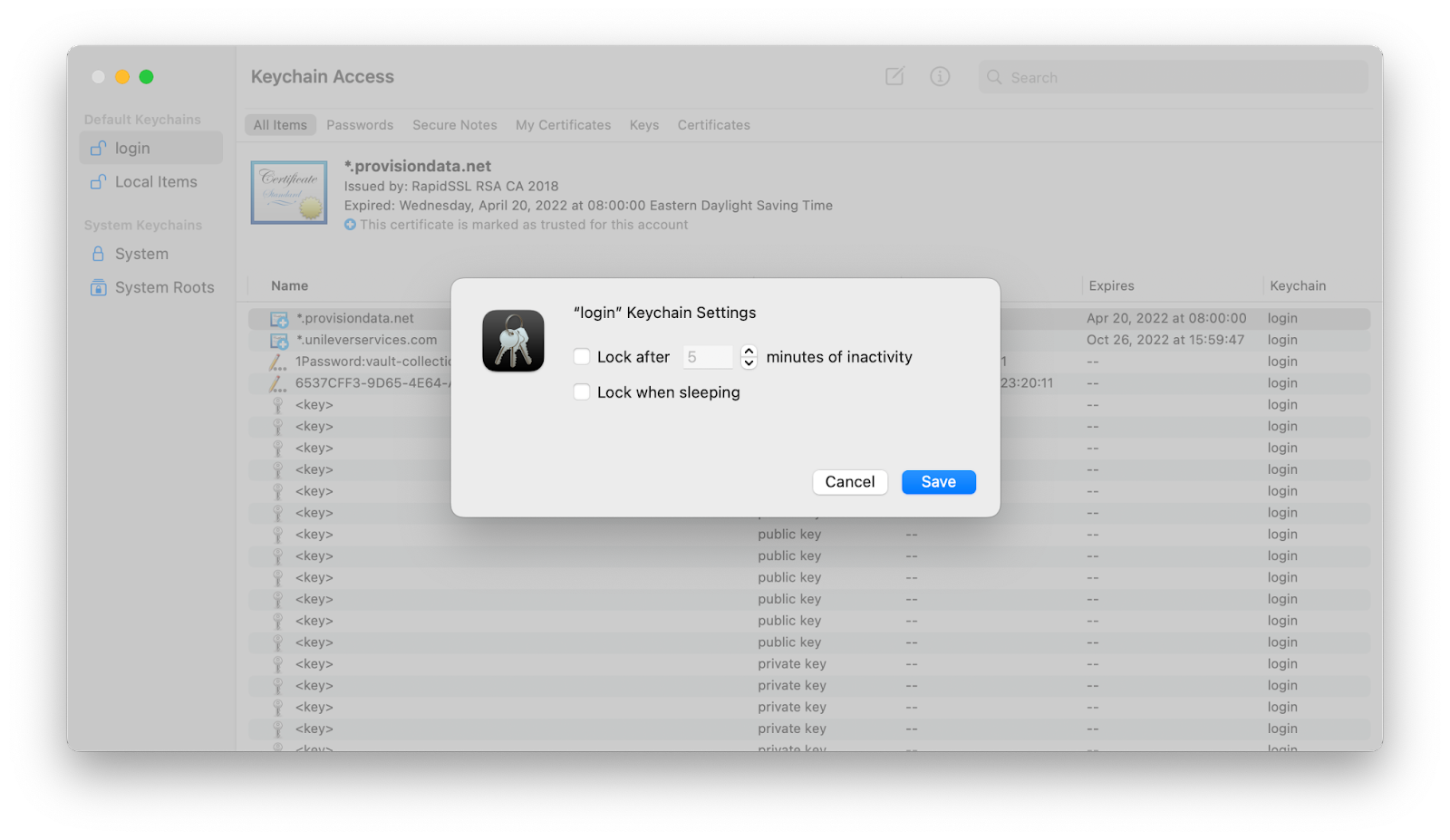Click the Local Items keychain icon
The height and width of the screenshot is (840, 1450).
[x=98, y=181]
